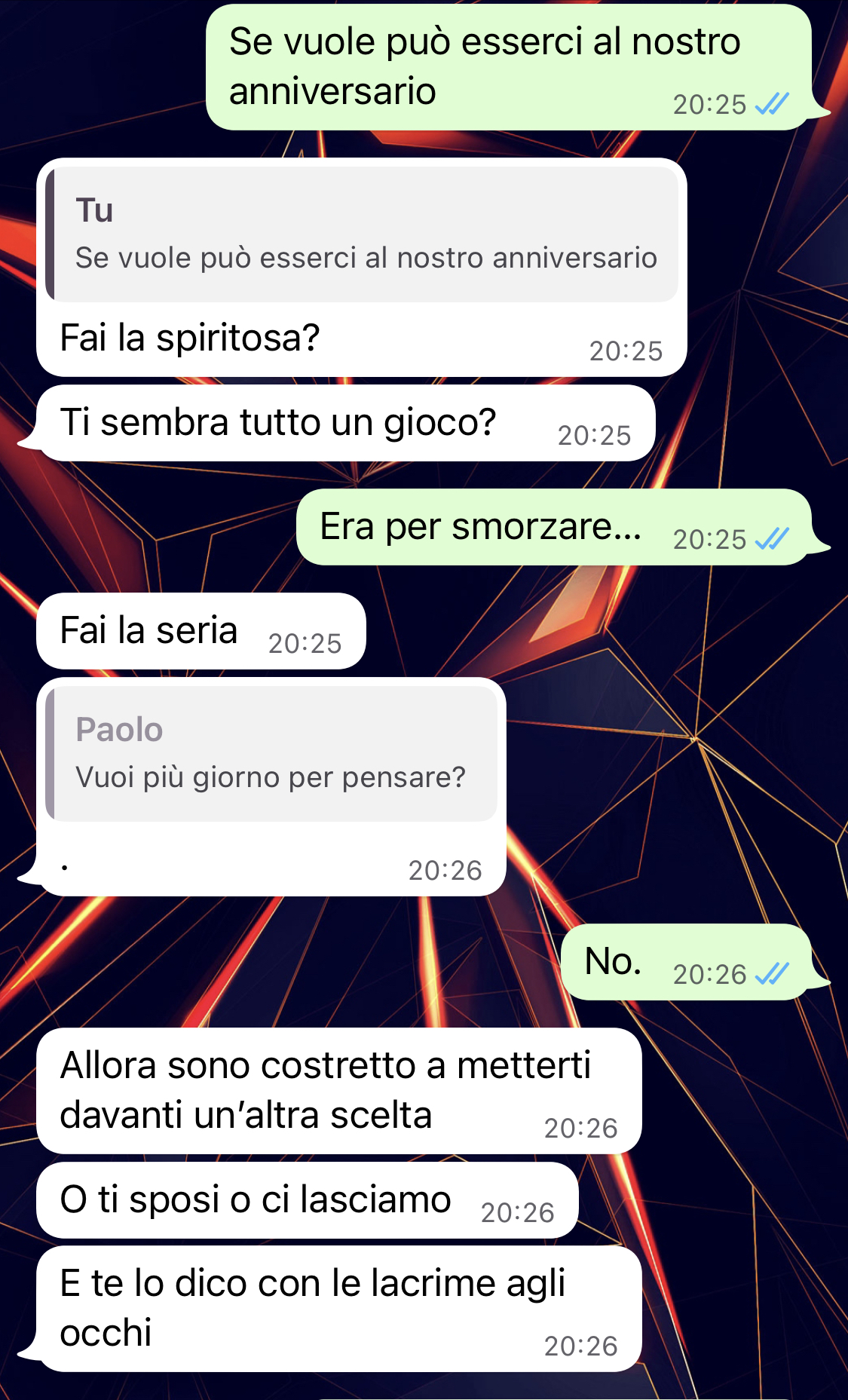Tap the single dot message under Paolo quote

click(x=65, y=868)
